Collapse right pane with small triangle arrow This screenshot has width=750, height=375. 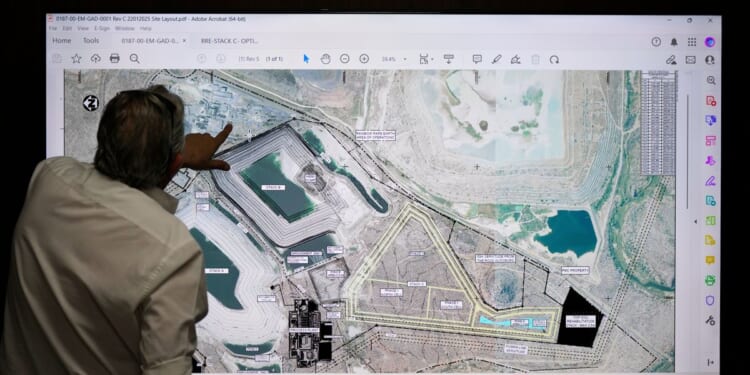(696, 221)
